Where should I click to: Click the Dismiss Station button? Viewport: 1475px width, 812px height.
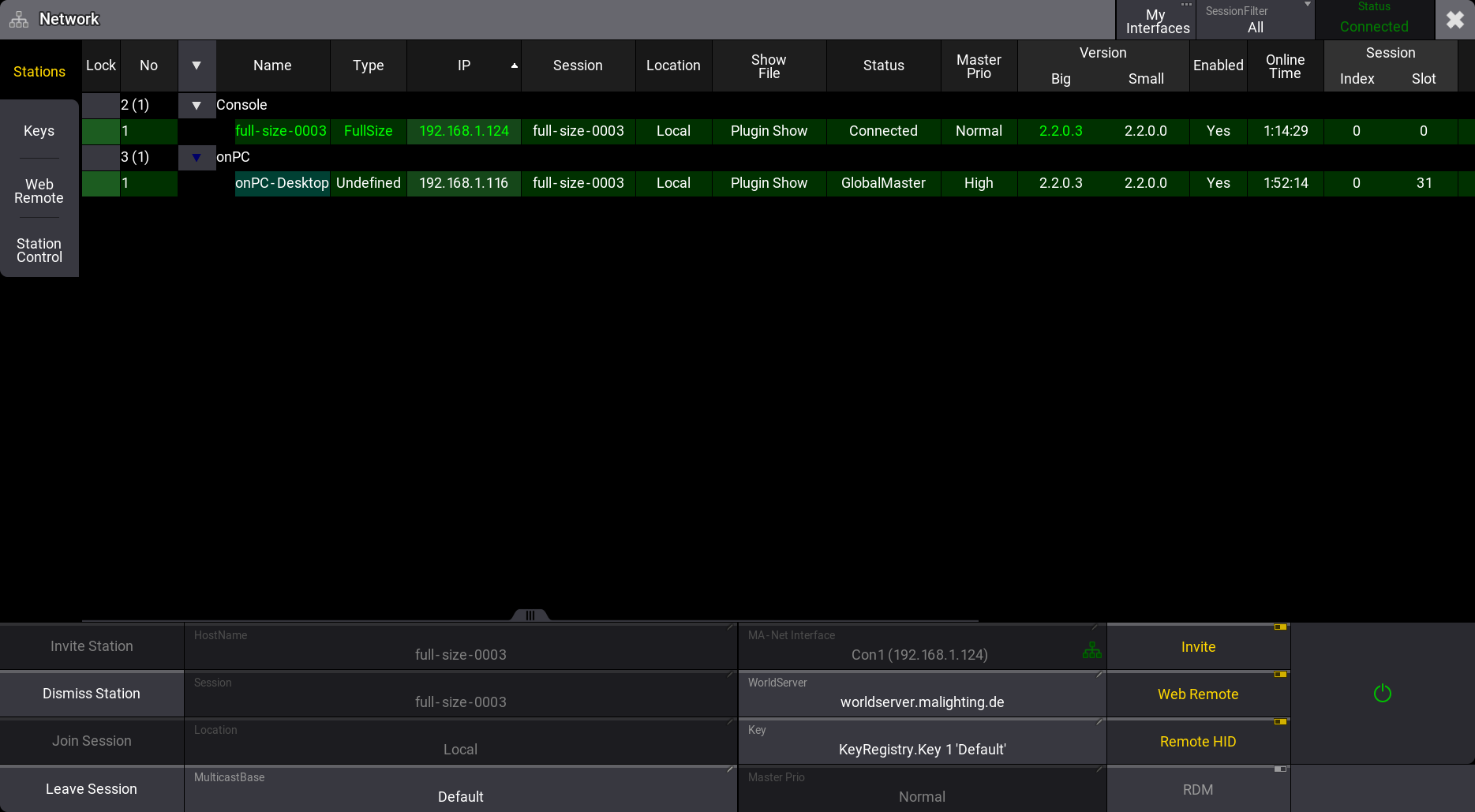(x=92, y=694)
